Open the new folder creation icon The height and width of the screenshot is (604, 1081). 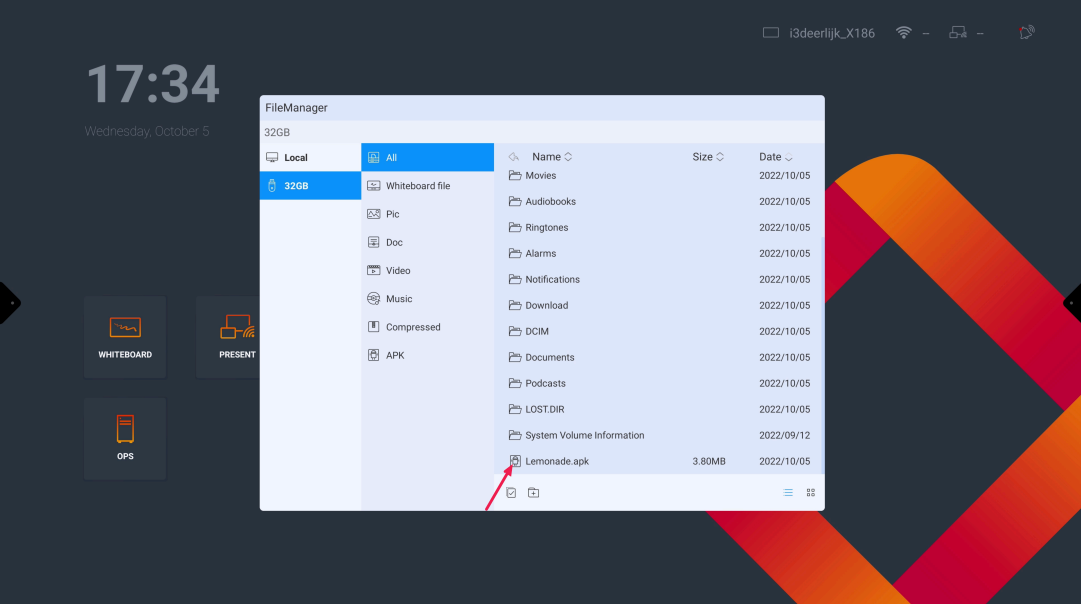pyautogui.click(x=533, y=492)
